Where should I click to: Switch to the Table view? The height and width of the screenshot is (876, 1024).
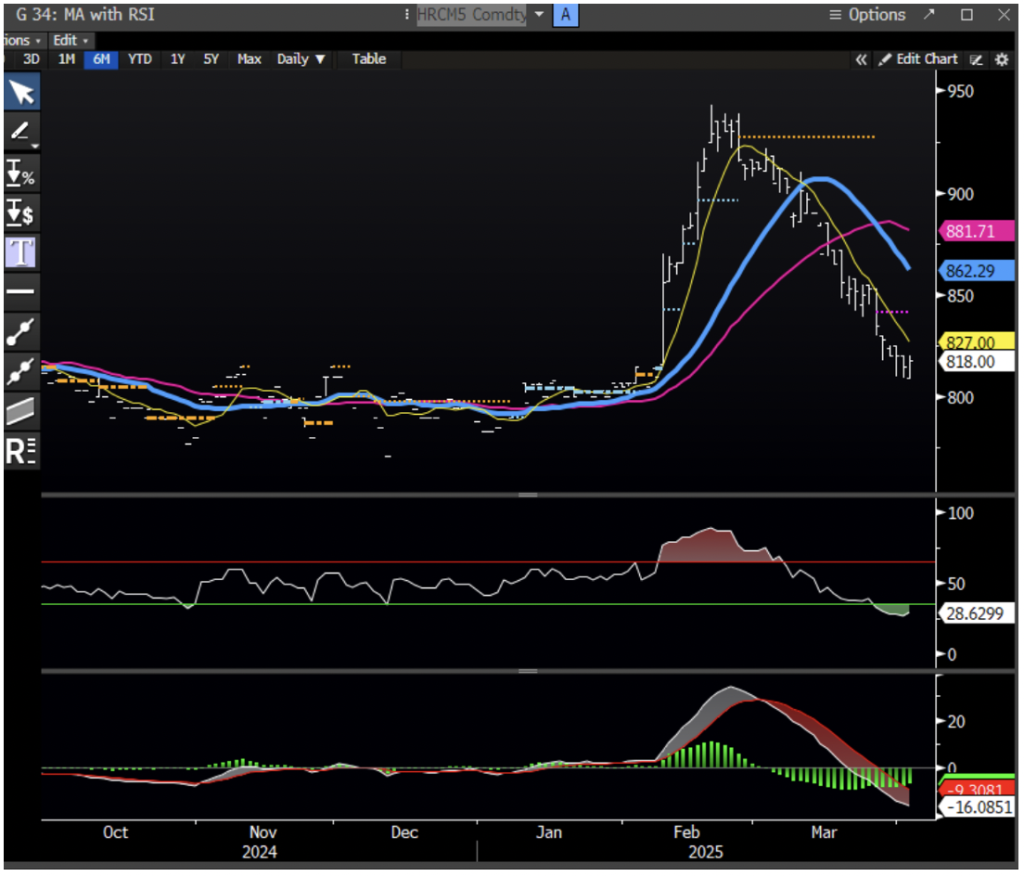pyautogui.click(x=368, y=59)
